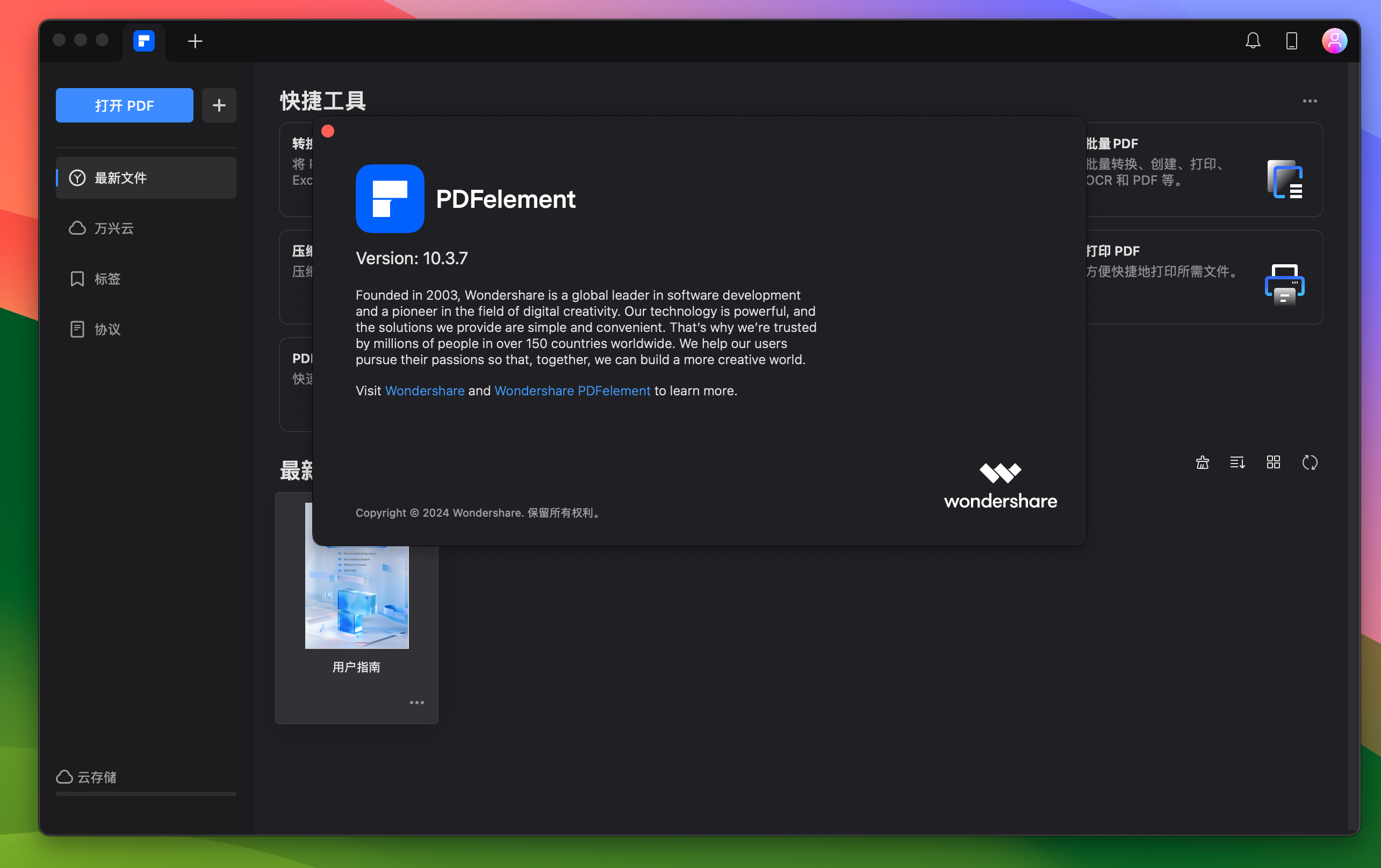The height and width of the screenshot is (868, 1381).
Task: Click the create new plus button beside 打开 PDF
Action: point(219,105)
